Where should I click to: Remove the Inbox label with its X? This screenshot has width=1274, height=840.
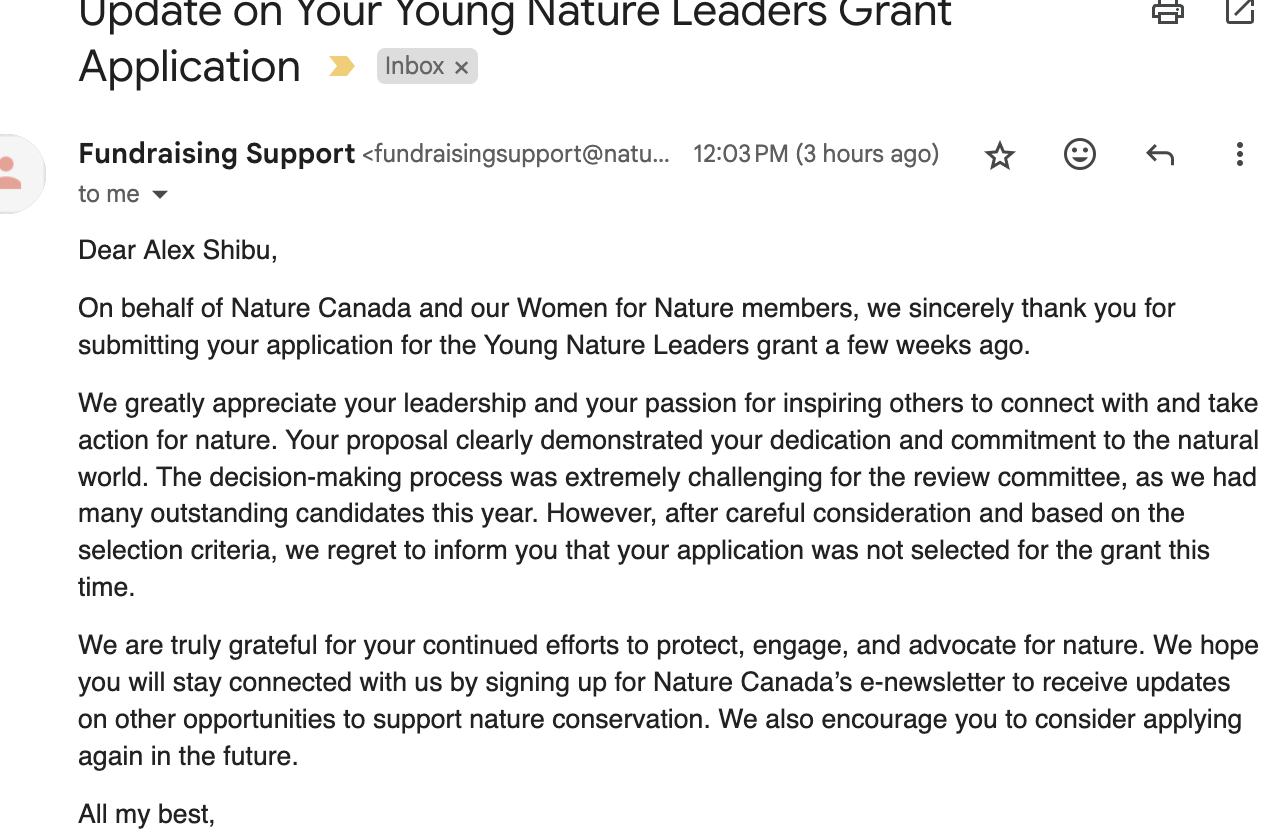click(x=461, y=68)
